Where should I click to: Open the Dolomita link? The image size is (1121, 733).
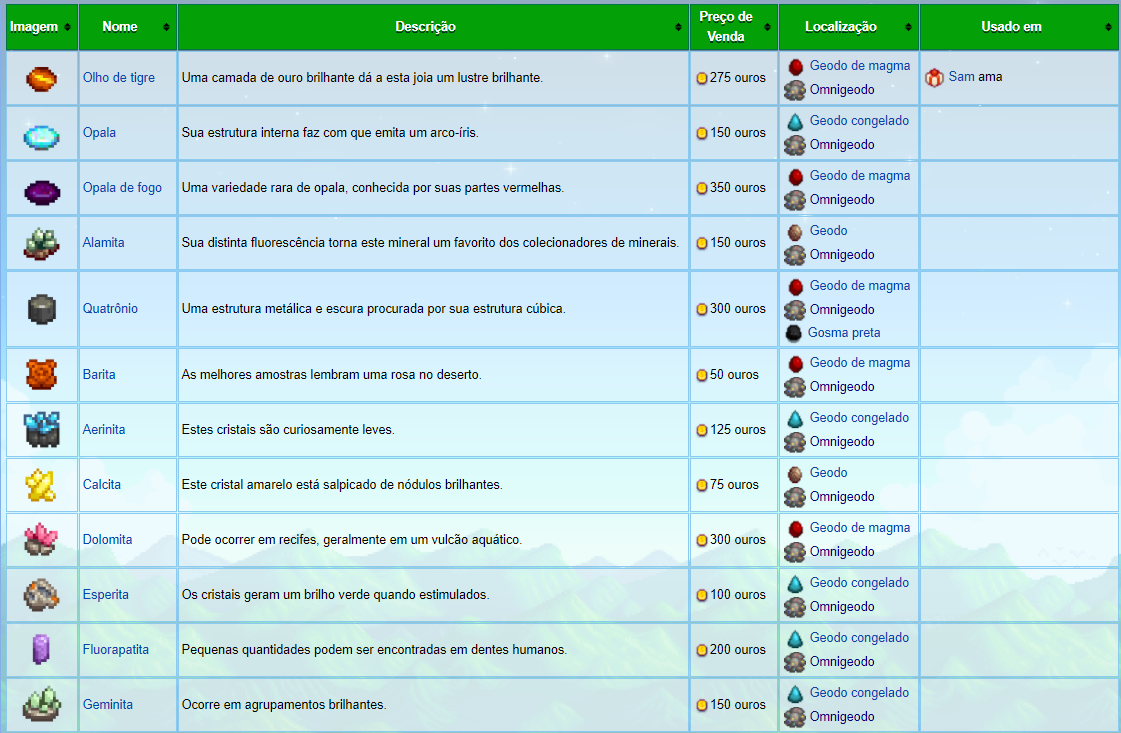coord(107,539)
